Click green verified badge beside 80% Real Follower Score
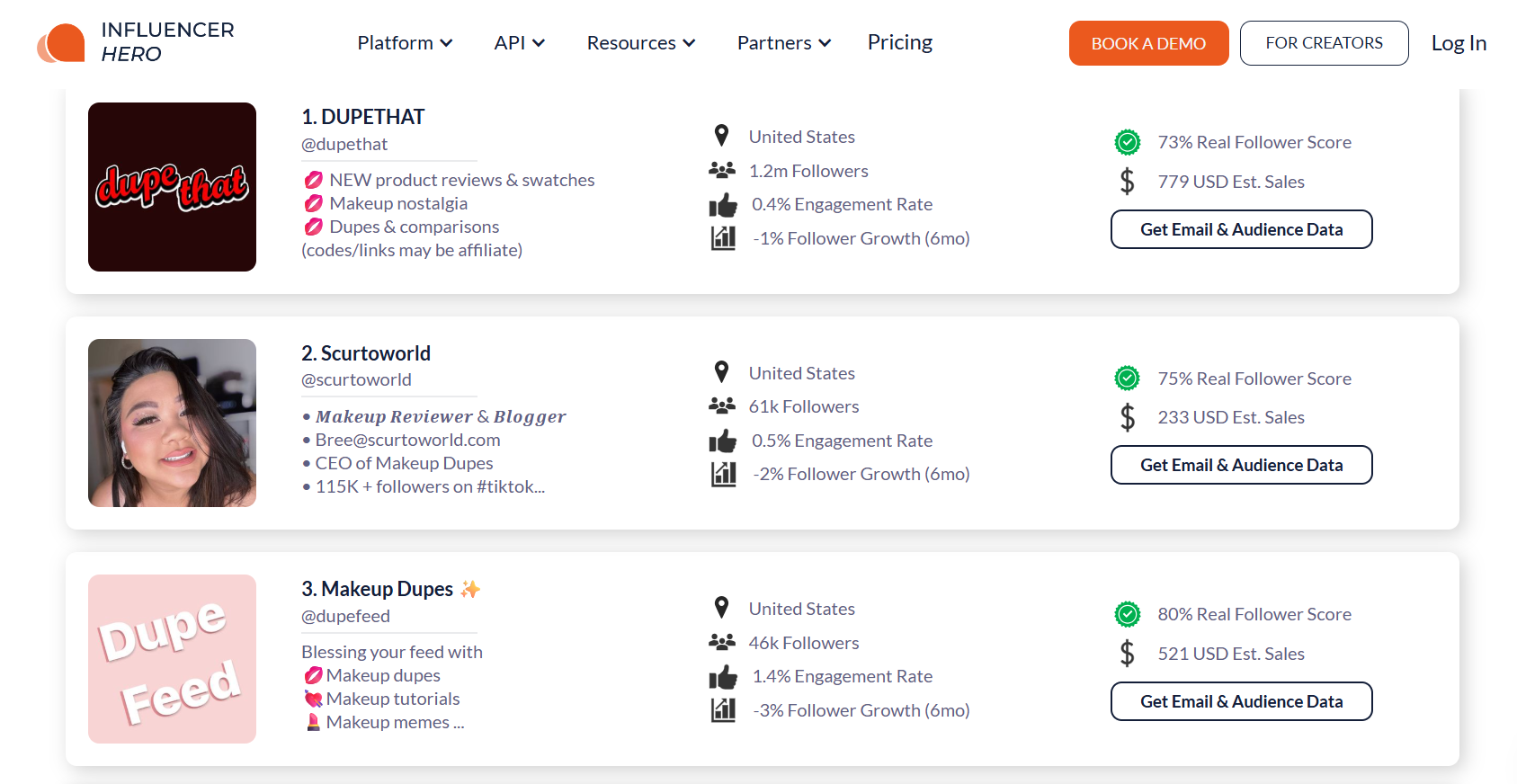The width and height of the screenshot is (1517, 784). click(x=1128, y=614)
